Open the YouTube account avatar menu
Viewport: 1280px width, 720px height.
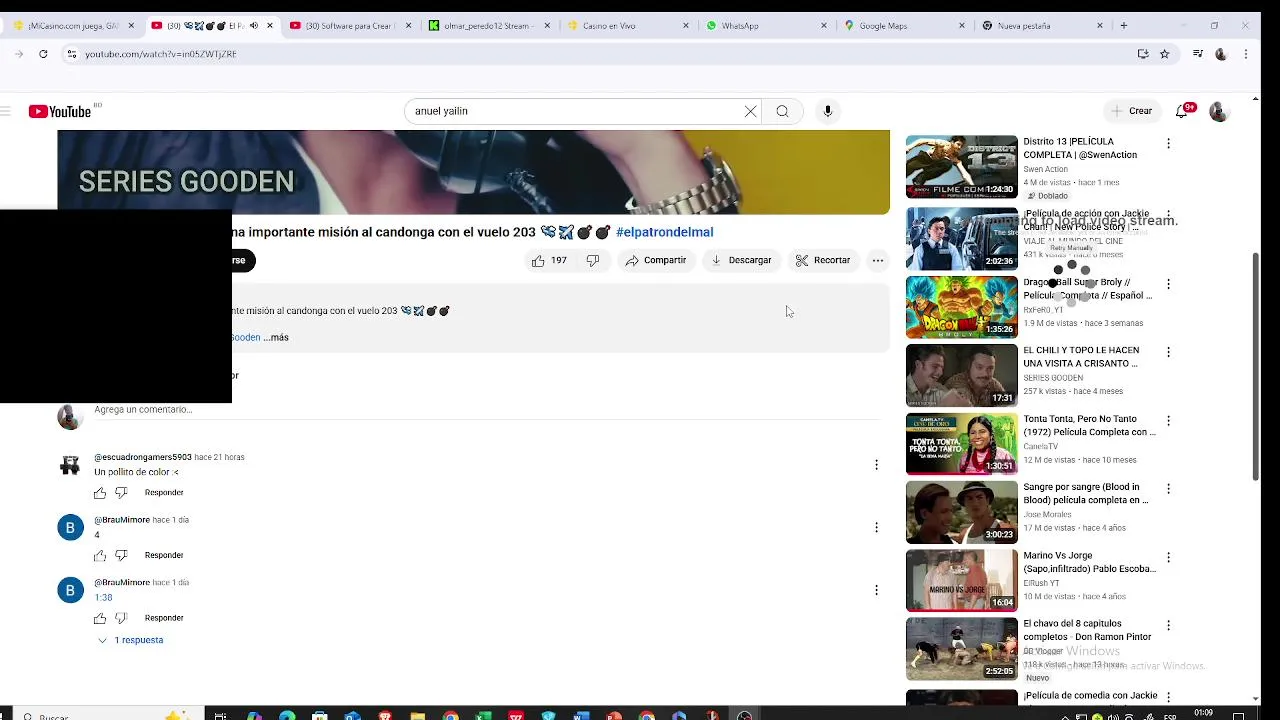click(x=1218, y=111)
